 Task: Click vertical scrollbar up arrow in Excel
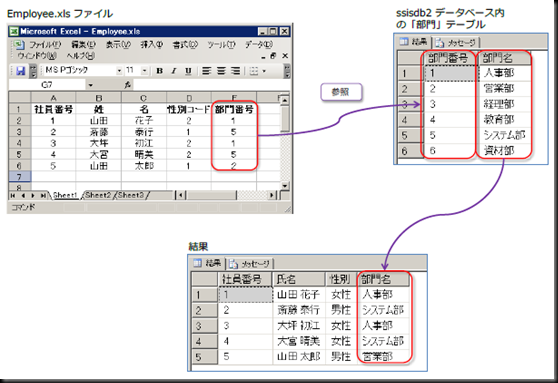[x=285, y=100]
